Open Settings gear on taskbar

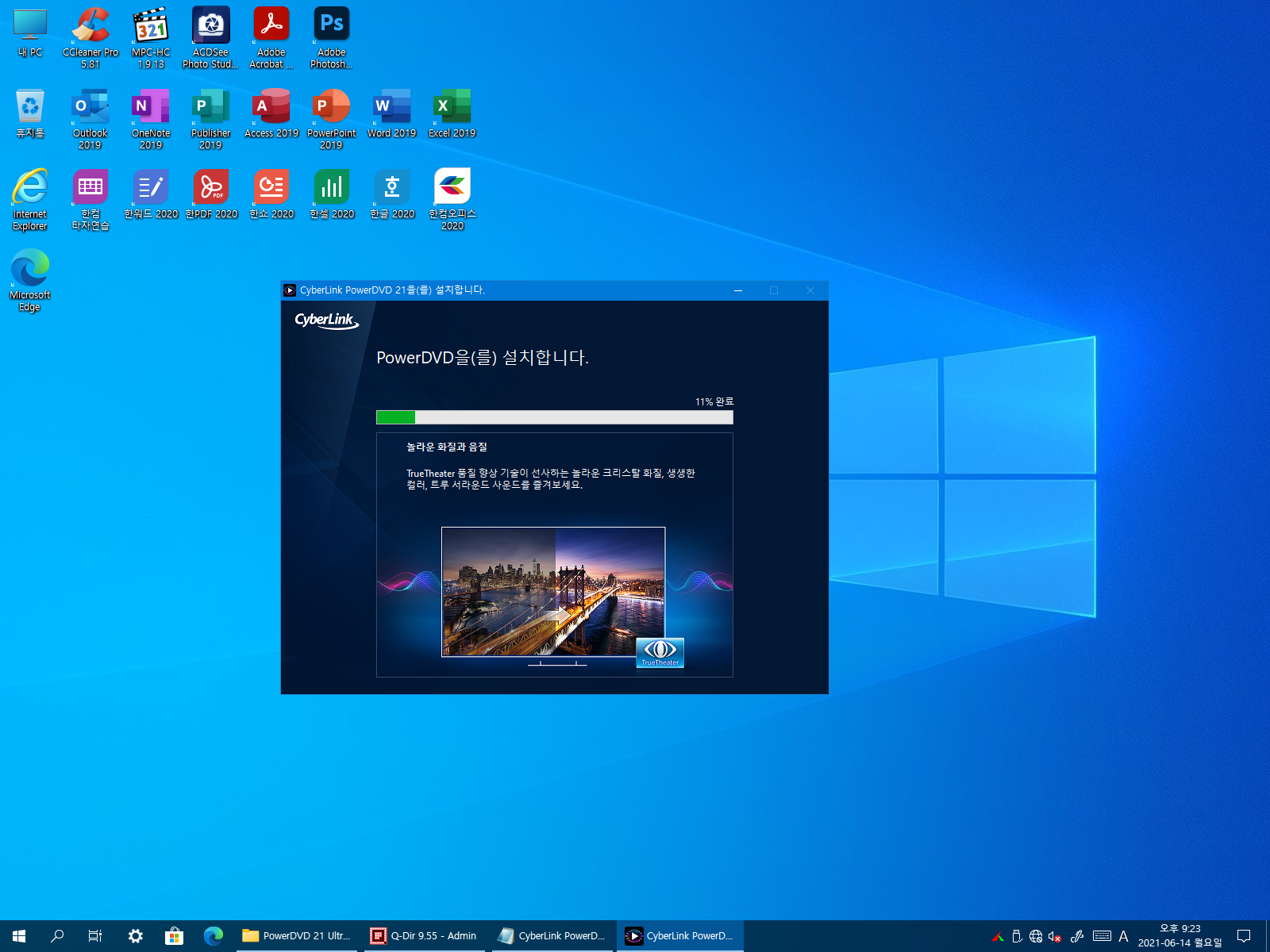click(136, 936)
